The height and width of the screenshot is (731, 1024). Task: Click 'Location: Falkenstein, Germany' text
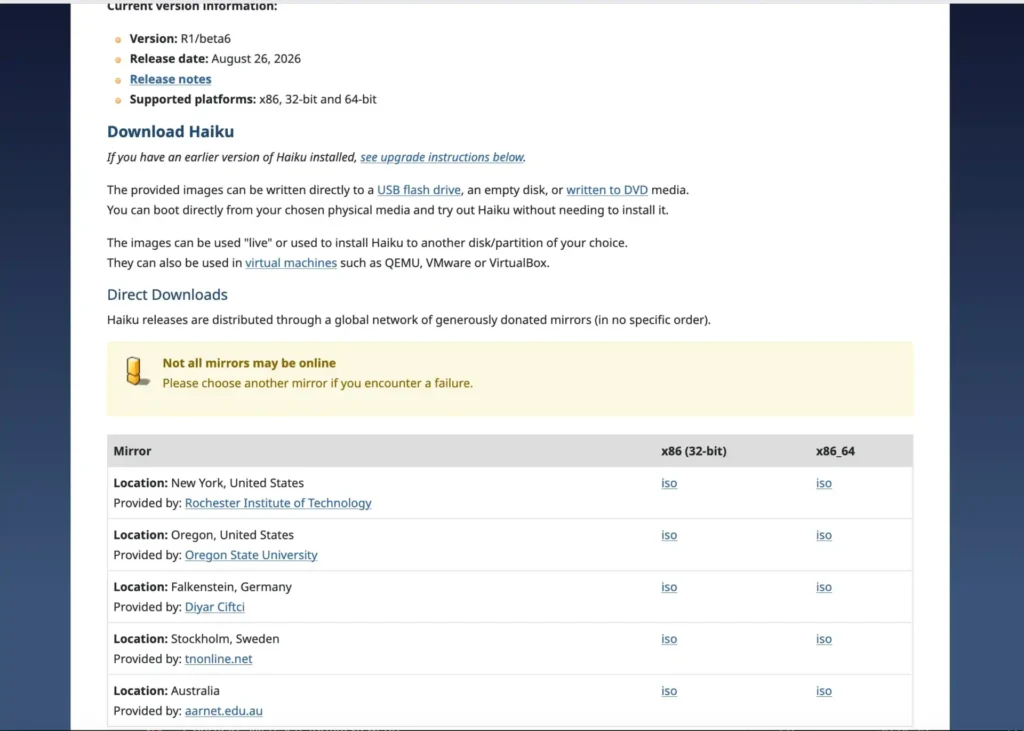202,587
